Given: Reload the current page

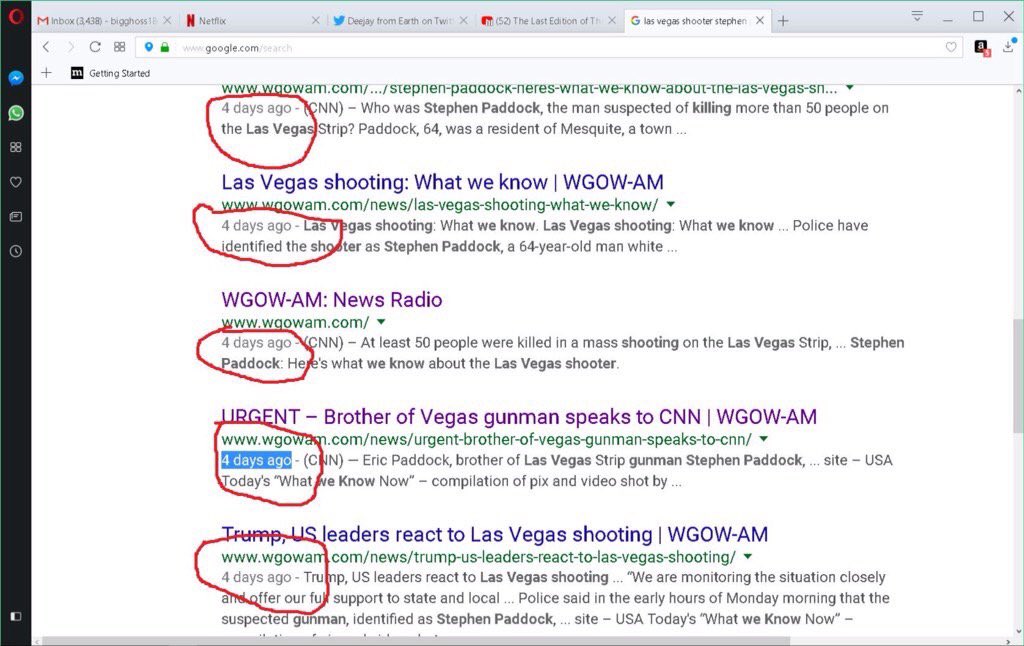Looking at the screenshot, I should tap(95, 47).
